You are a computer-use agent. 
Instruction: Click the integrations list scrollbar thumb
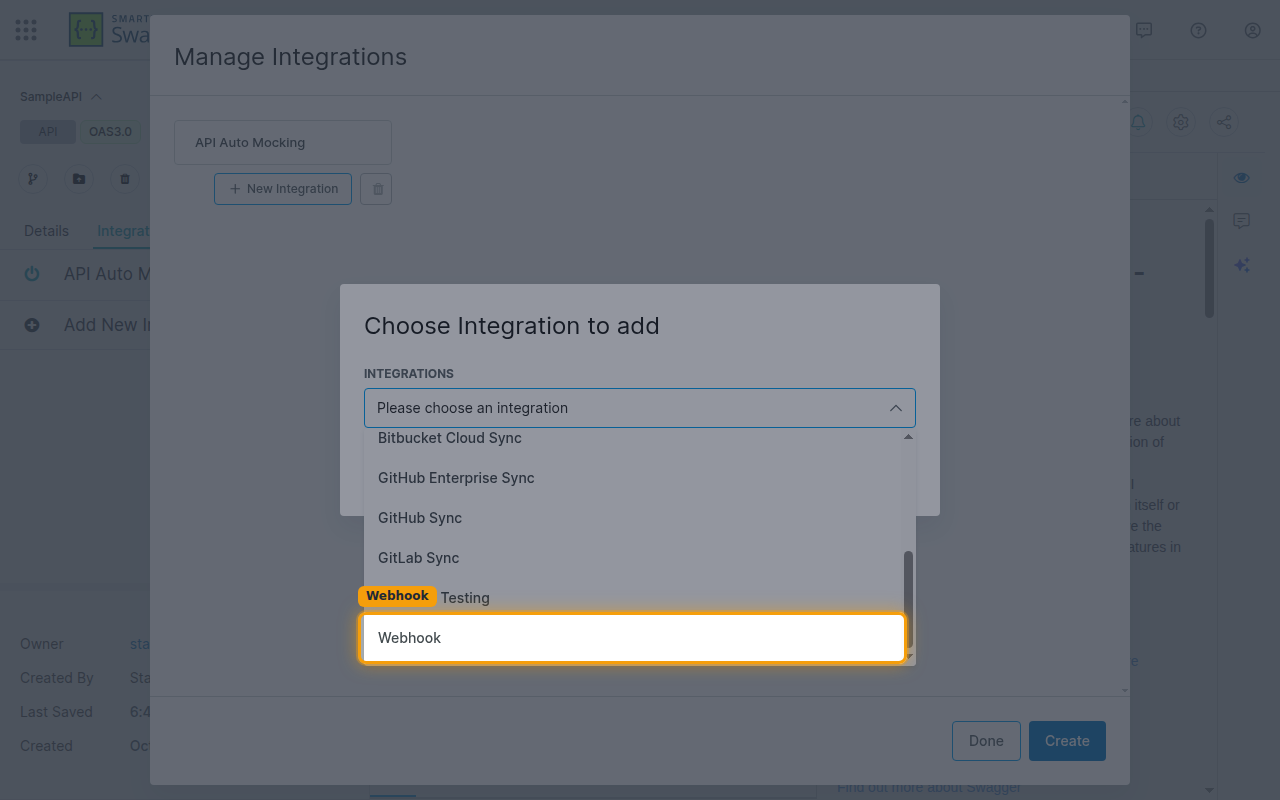[909, 598]
